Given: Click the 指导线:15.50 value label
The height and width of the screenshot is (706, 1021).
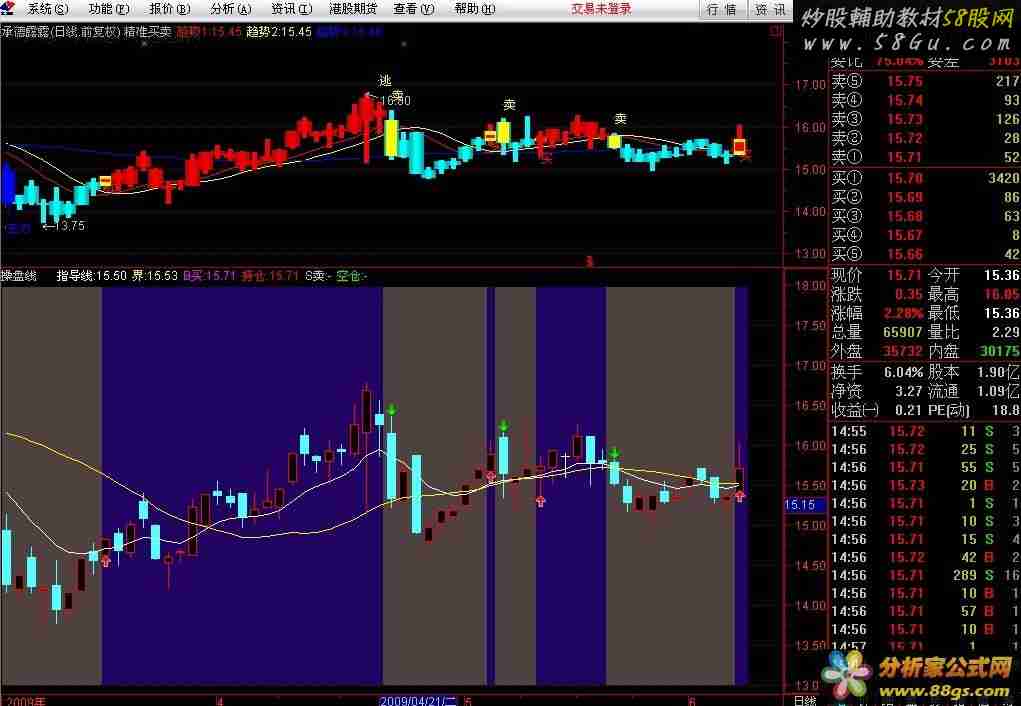Looking at the screenshot, I should 91,276.
